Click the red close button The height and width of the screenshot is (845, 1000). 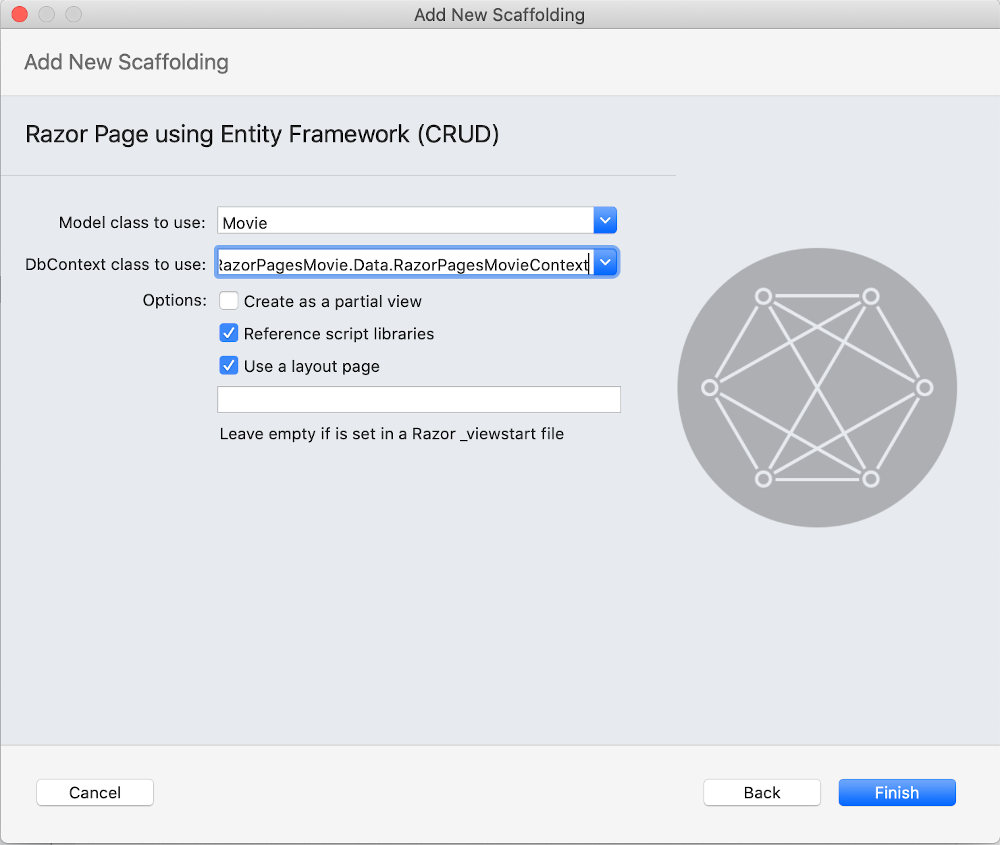[17, 14]
